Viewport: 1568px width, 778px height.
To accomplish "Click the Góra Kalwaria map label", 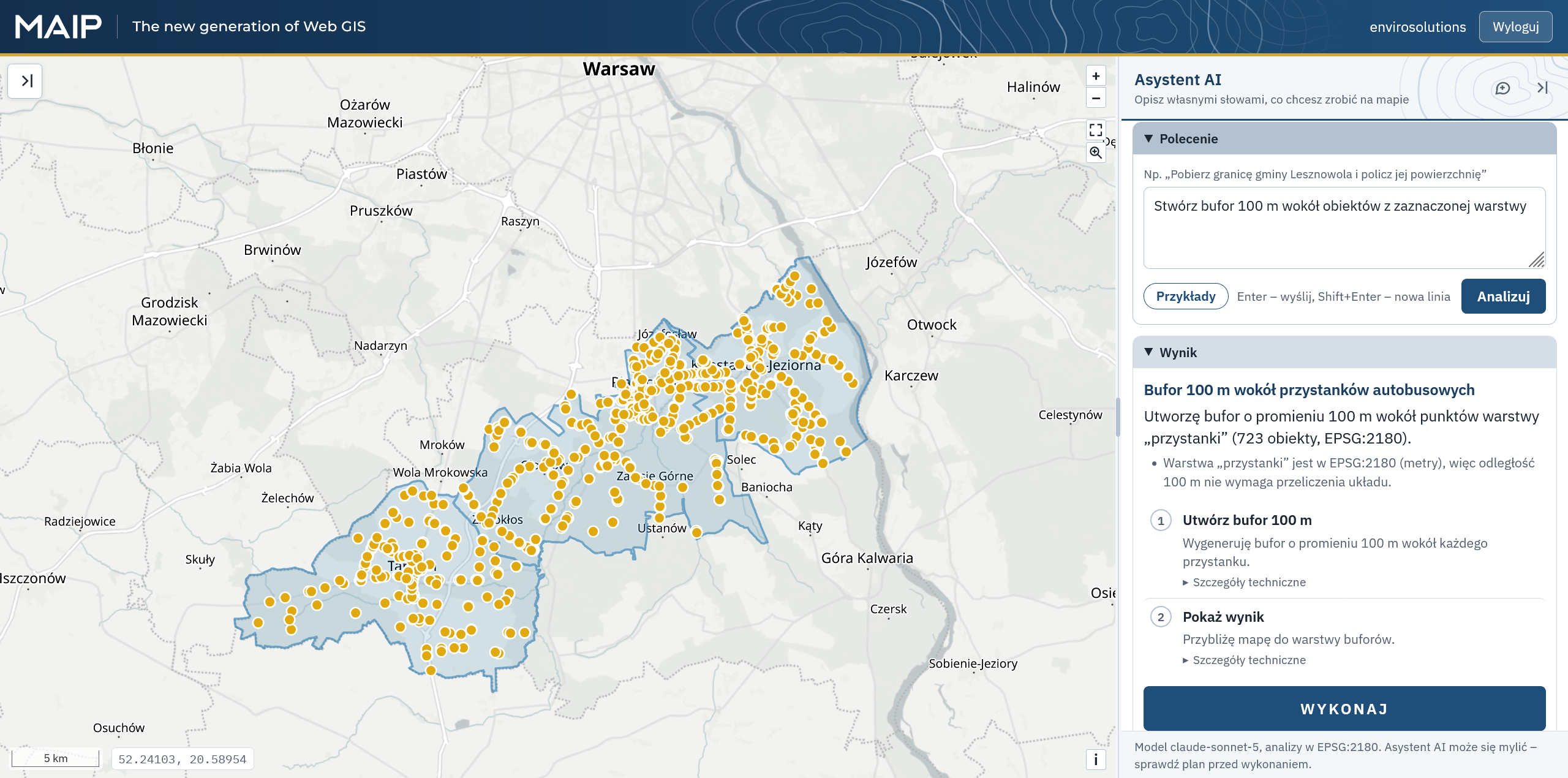I will [867, 558].
